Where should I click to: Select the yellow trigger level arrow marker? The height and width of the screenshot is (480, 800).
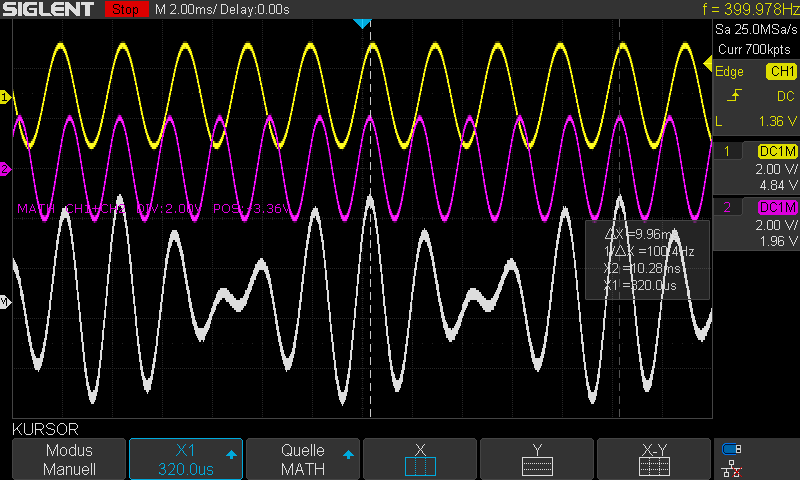[x=708, y=64]
